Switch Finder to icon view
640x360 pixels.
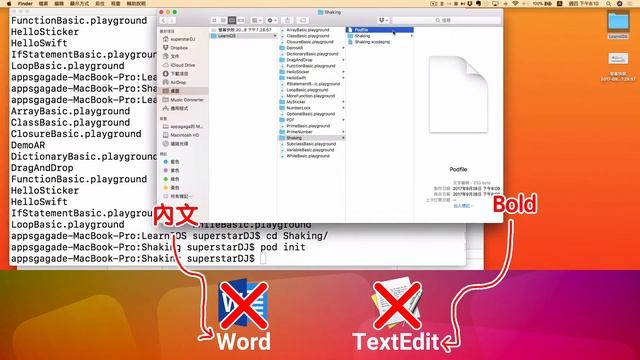(x=214, y=20)
